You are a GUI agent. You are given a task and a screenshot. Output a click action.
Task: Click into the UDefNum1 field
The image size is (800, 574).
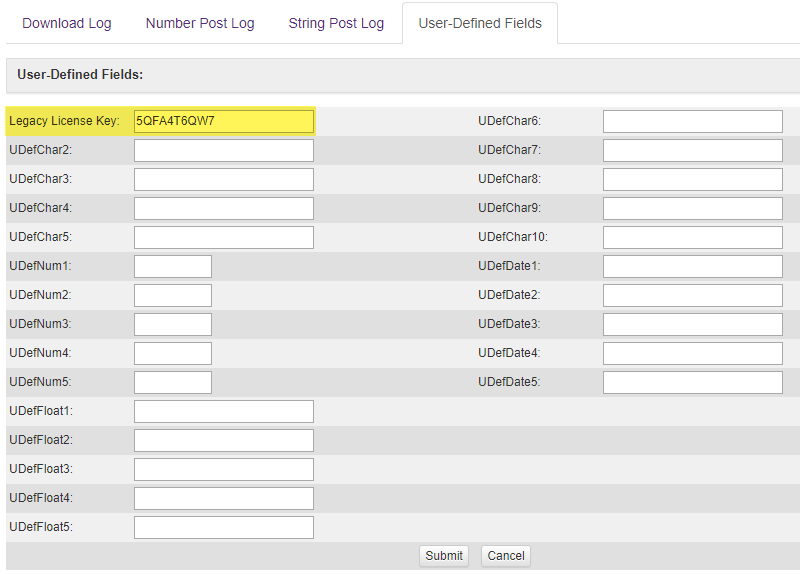click(173, 266)
